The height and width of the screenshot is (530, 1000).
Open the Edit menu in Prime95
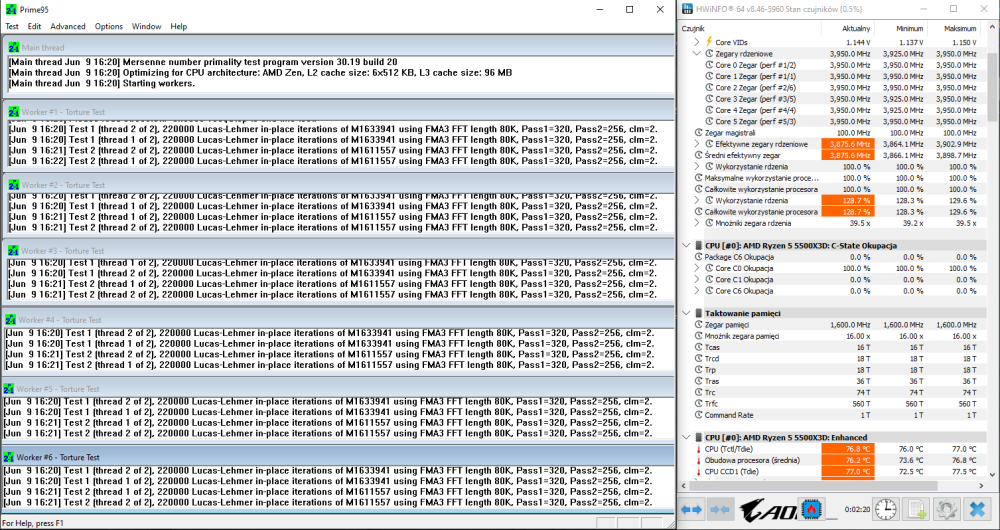point(34,26)
